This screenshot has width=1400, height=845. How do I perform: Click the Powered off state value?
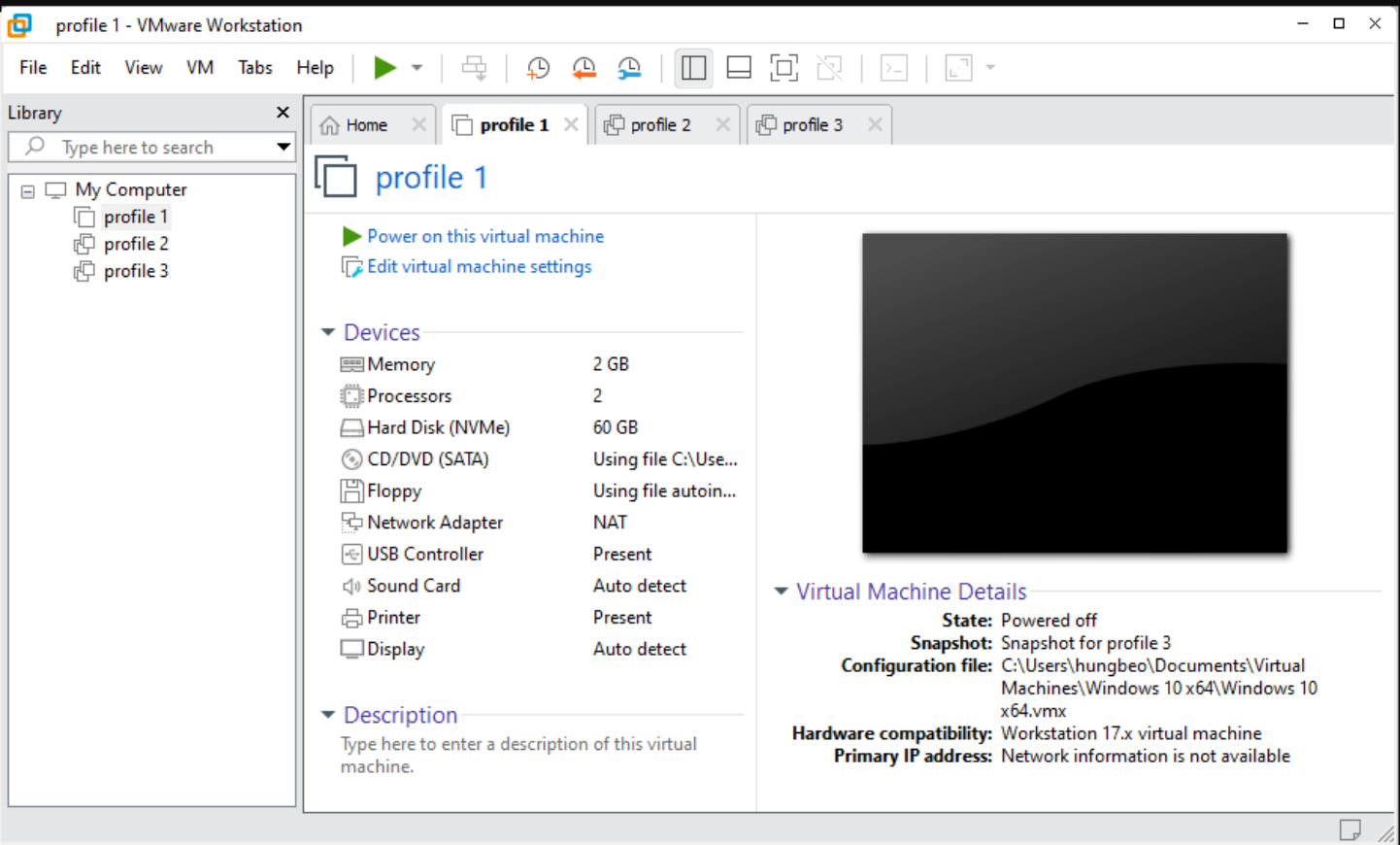1049,621
